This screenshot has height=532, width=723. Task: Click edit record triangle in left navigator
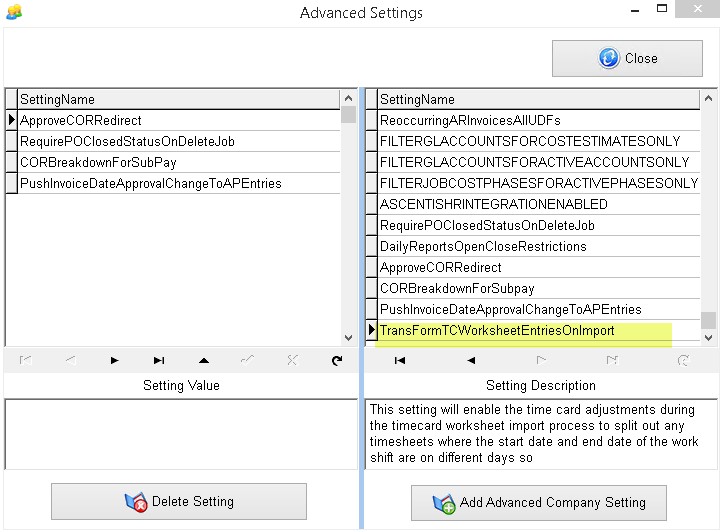click(x=204, y=361)
